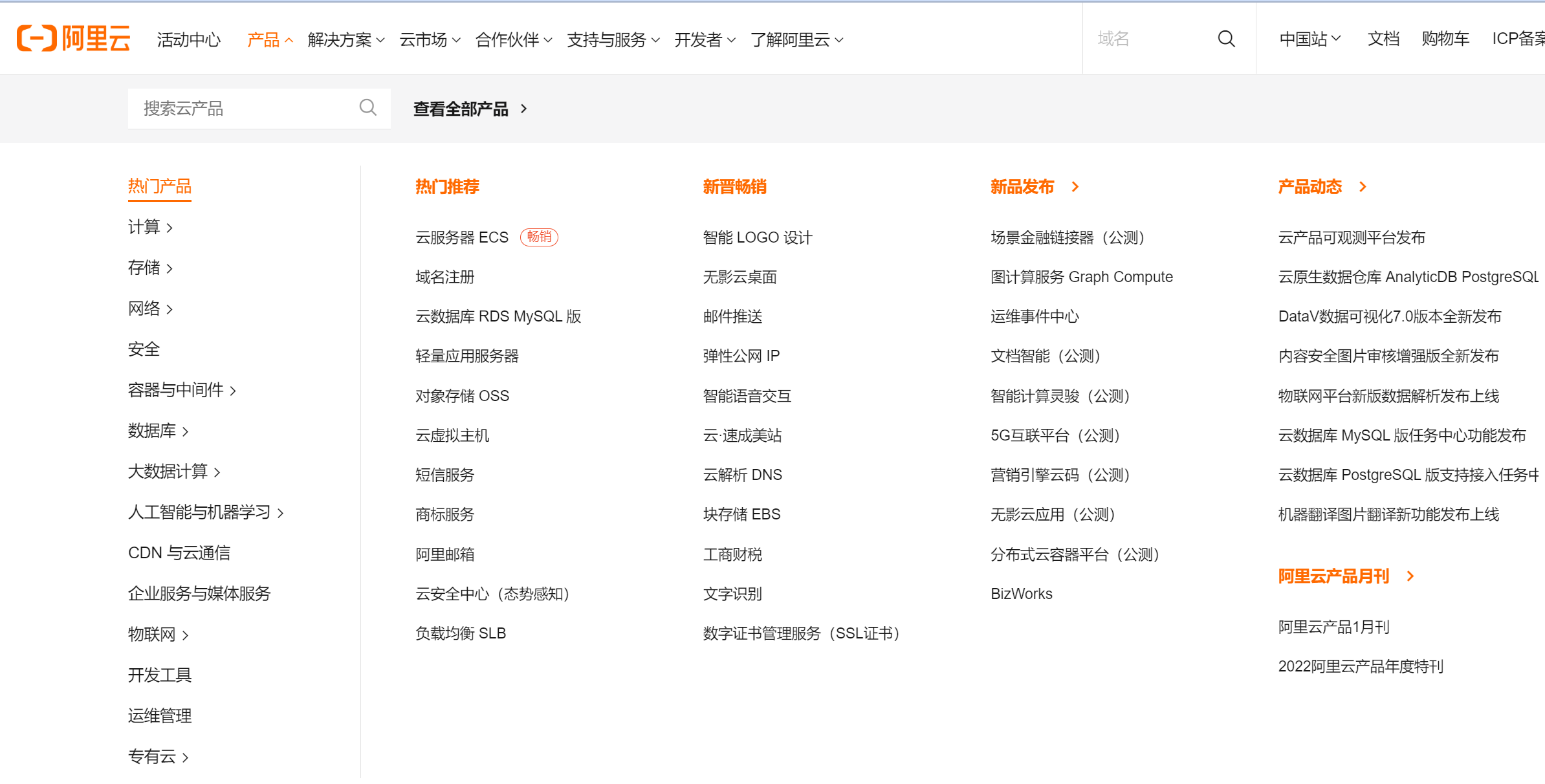Expand the 计算 category in sidebar
This screenshot has width=1545, height=784.
point(150,227)
